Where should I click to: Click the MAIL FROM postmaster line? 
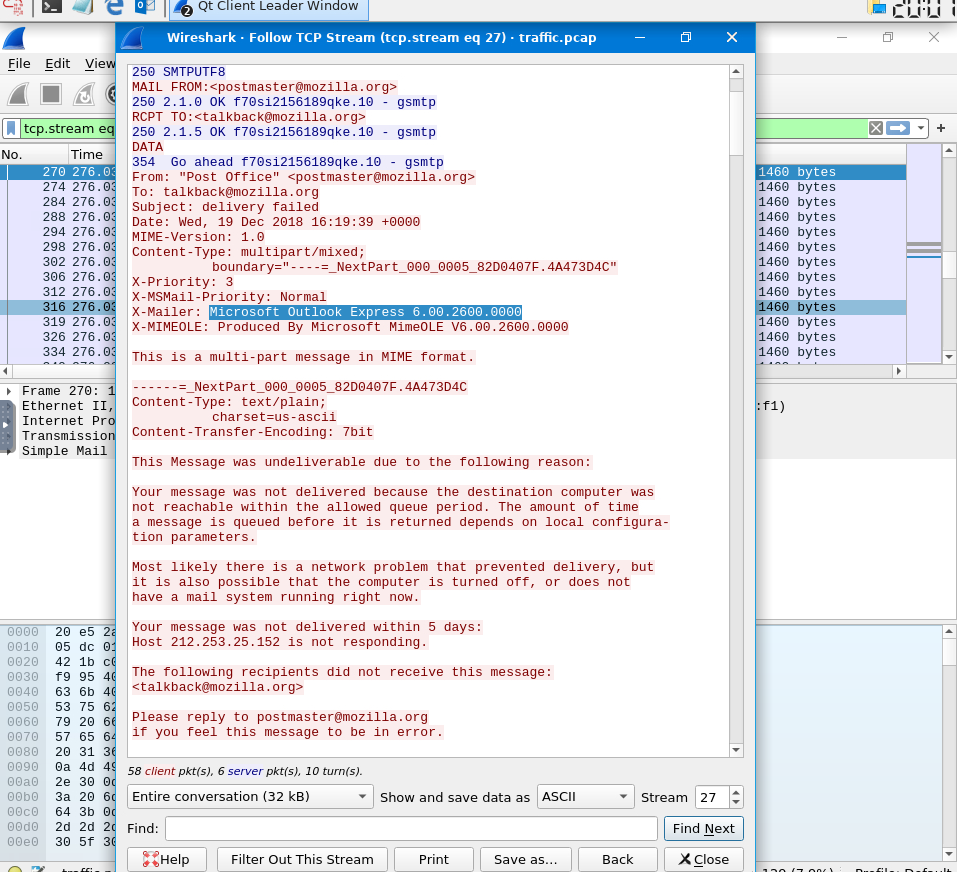click(x=264, y=87)
